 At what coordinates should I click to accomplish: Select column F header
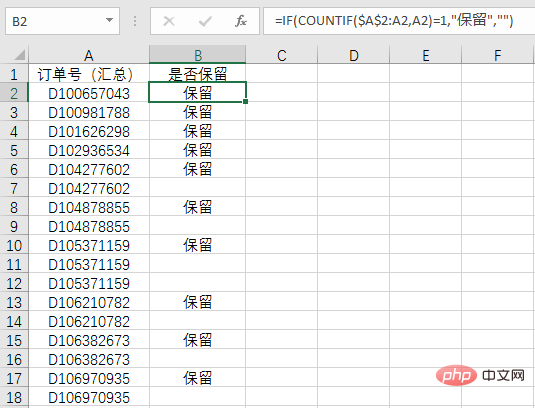point(497,55)
